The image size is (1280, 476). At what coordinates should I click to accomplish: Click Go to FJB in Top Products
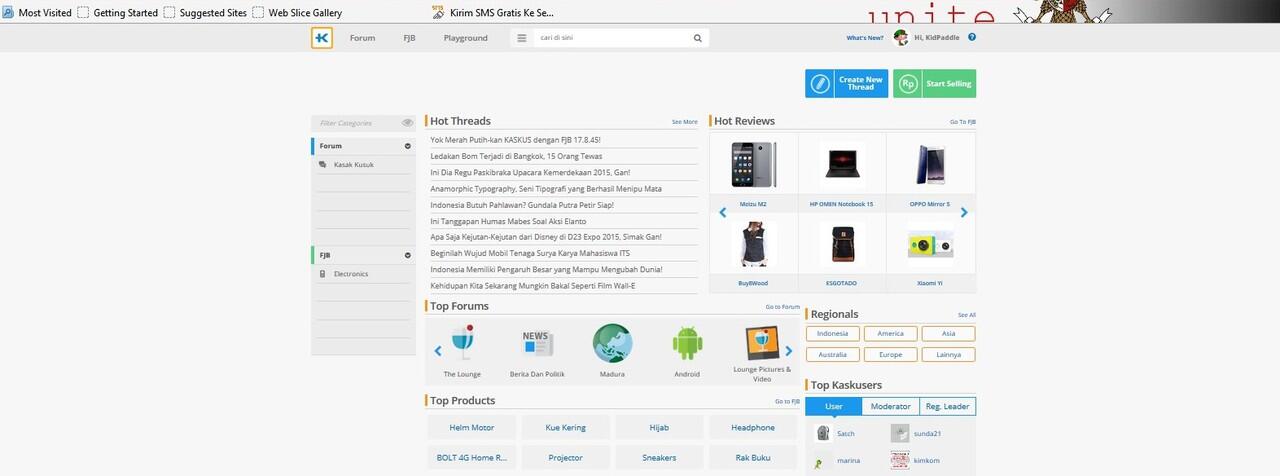(787, 401)
